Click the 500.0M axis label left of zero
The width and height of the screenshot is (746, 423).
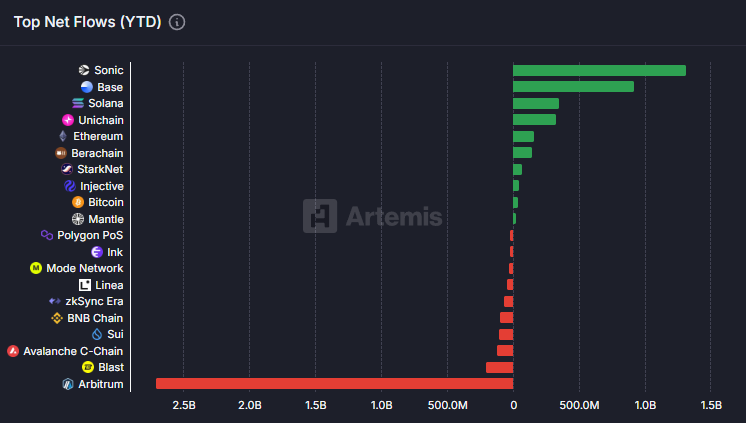click(x=447, y=405)
